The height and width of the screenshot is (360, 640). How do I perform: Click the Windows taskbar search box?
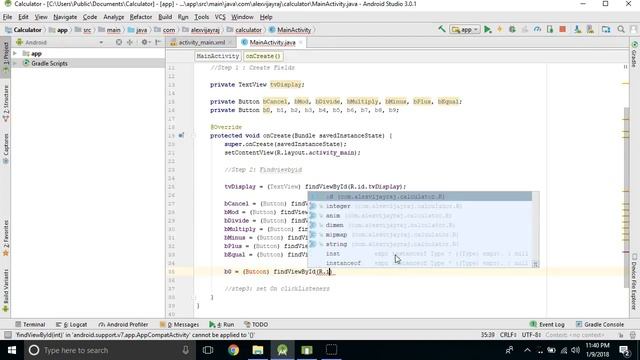pyautogui.click(x=111, y=350)
